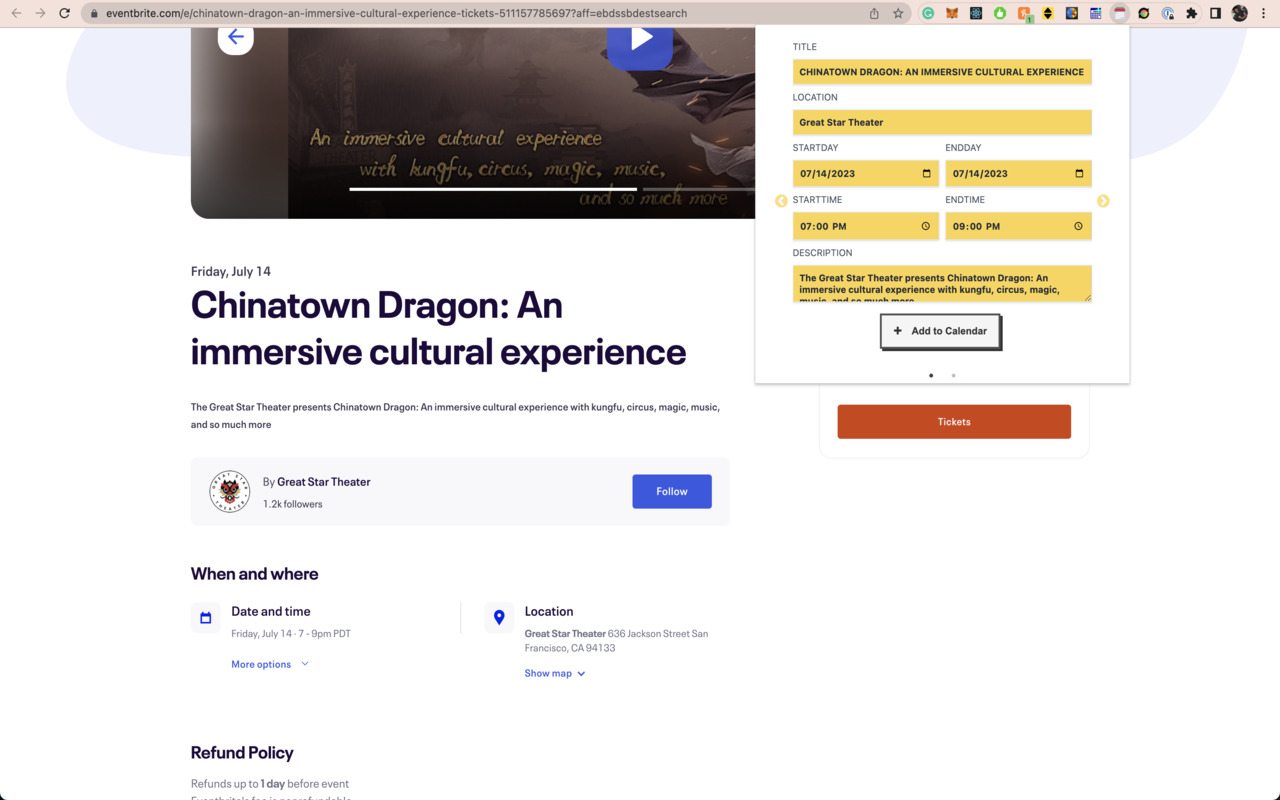Open the blue calendar grid extension
This screenshot has width=1280, height=800.
click(x=1096, y=13)
